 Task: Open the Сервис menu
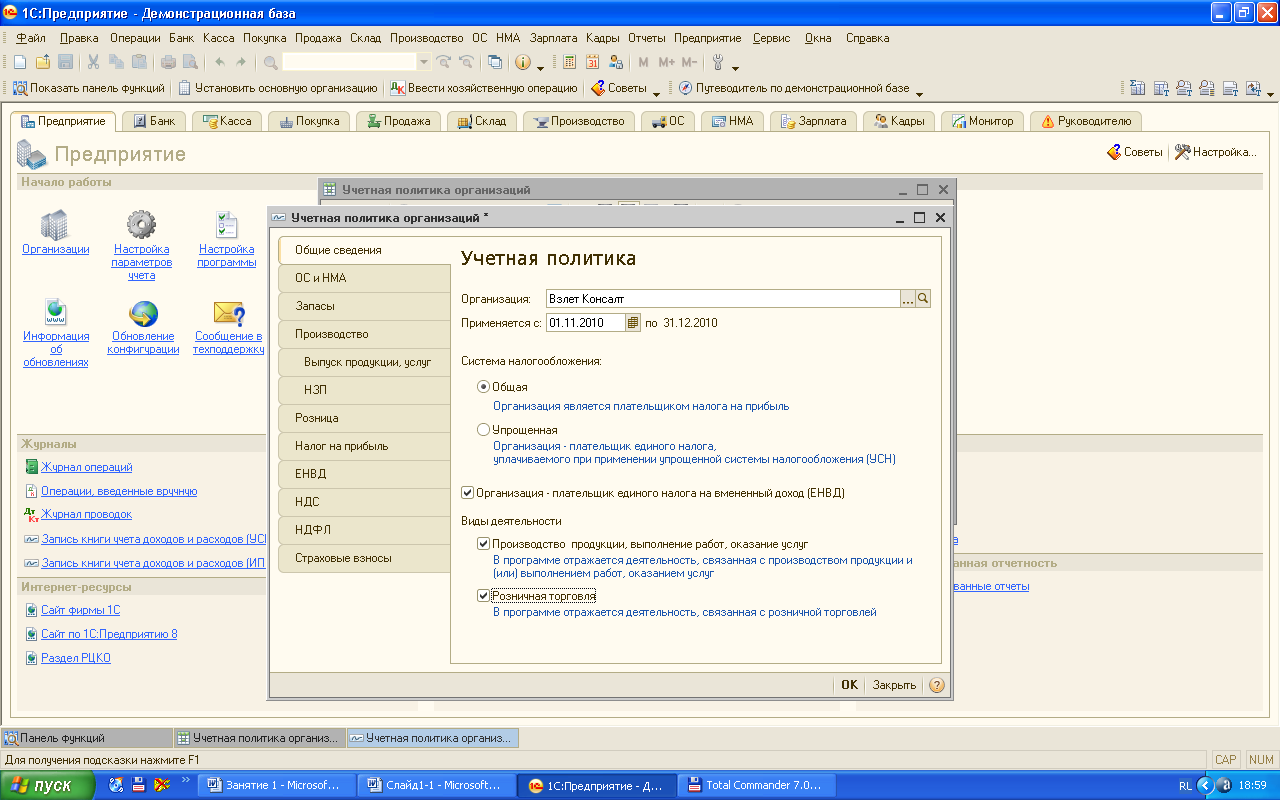771,38
